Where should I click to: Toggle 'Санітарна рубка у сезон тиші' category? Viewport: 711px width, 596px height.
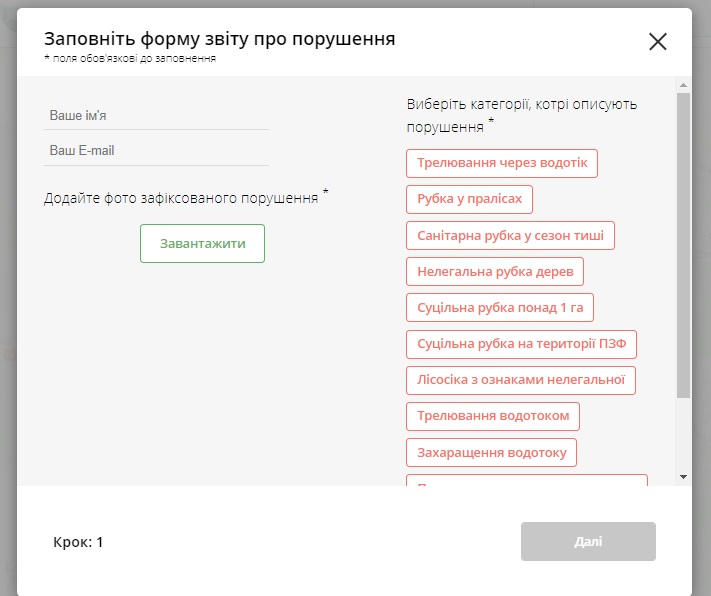510,235
